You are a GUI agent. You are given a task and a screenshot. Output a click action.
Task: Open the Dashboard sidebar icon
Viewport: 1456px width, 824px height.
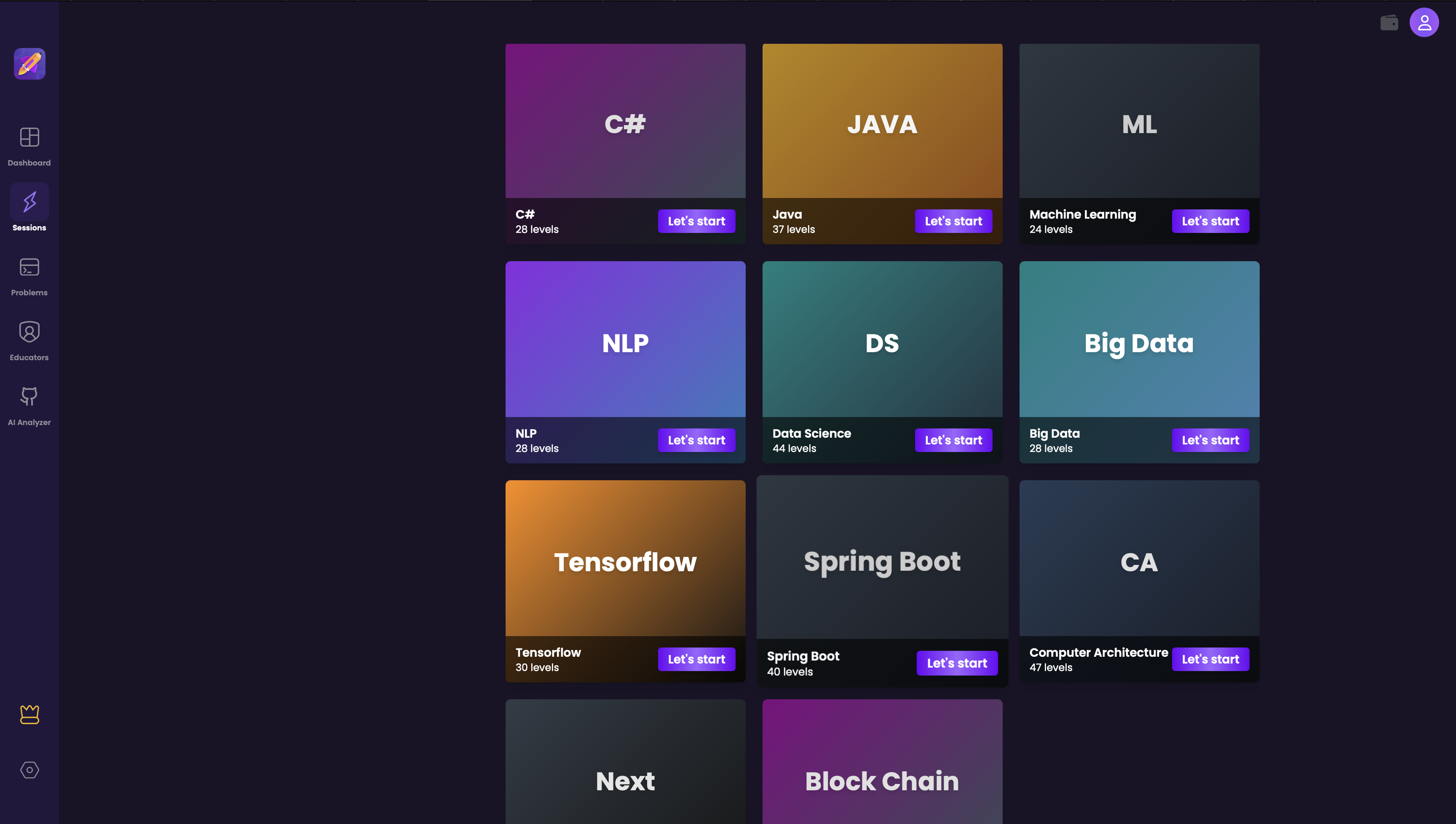click(x=29, y=137)
